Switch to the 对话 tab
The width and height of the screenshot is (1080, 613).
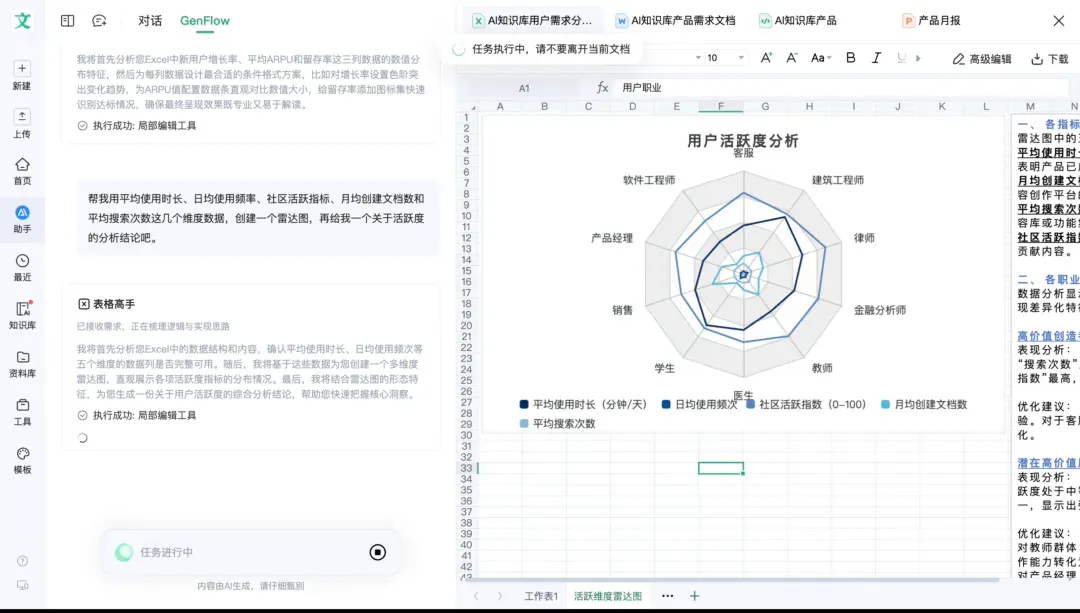149,21
